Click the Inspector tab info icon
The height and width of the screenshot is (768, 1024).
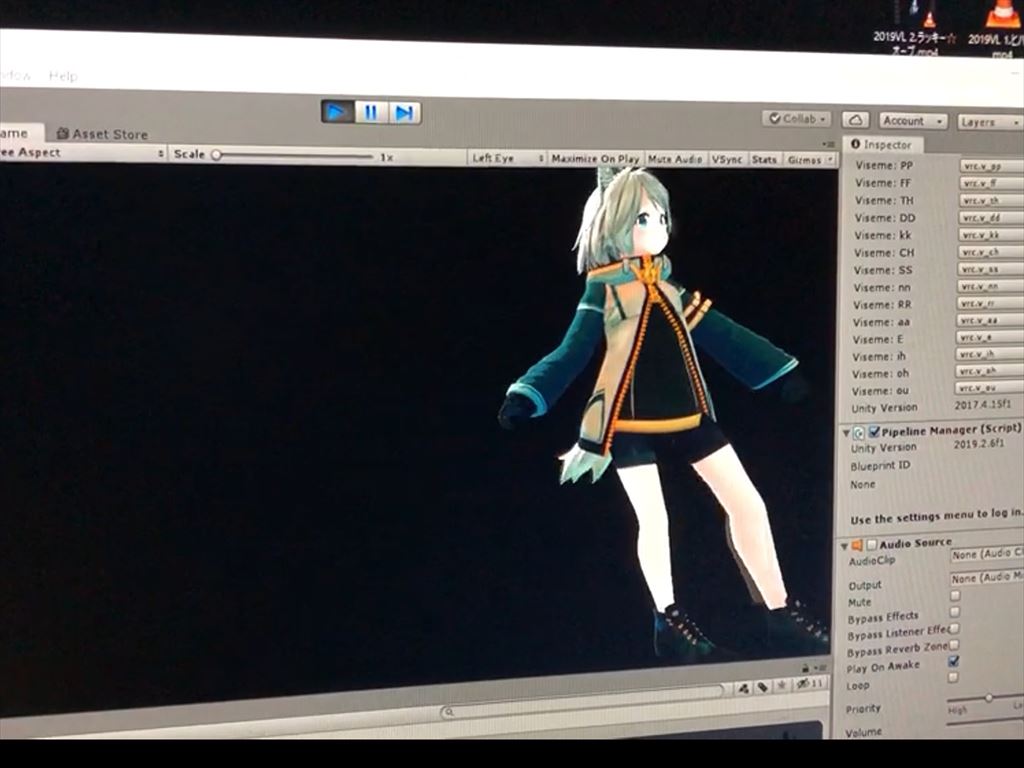855,144
